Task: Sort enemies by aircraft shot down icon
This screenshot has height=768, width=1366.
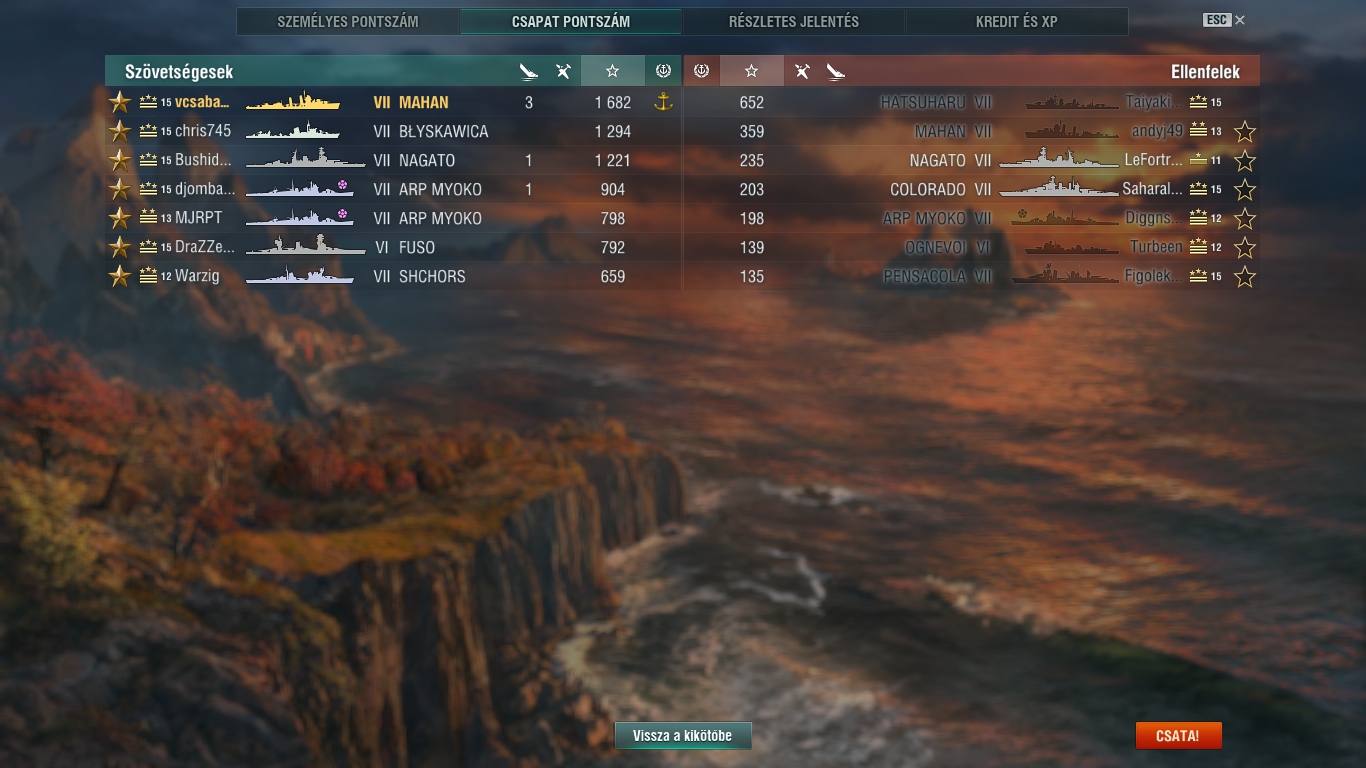Action: coord(802,71)
